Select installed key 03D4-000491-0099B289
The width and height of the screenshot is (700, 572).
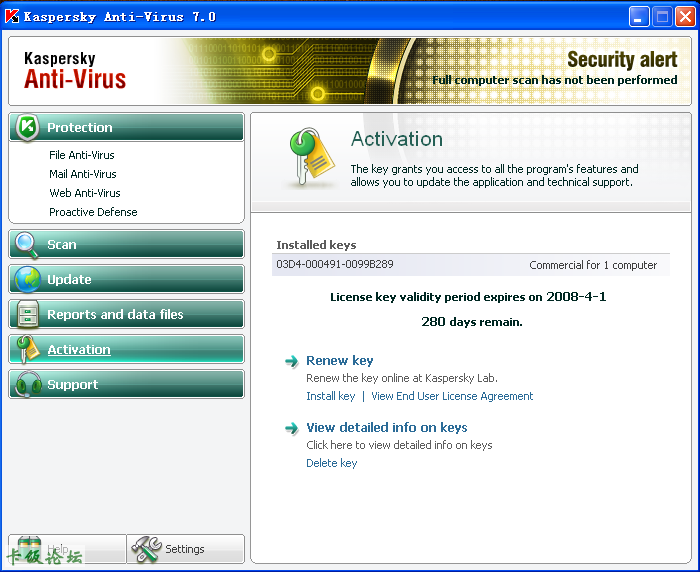471,265
